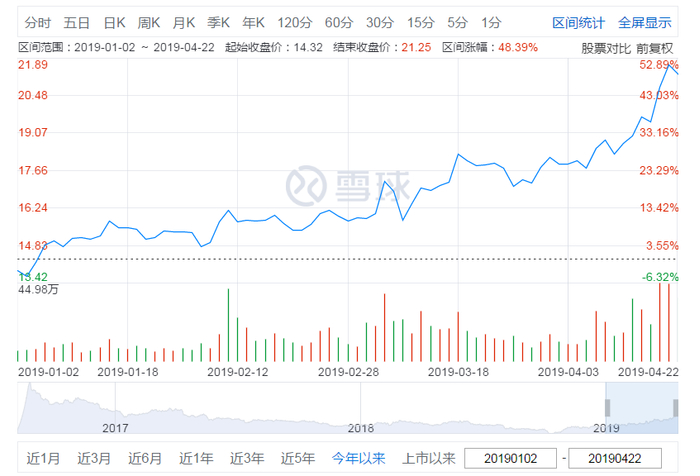Select the 近1月 range preset
700x476 pixels.
pyautogui.click(x=44, y=459)
